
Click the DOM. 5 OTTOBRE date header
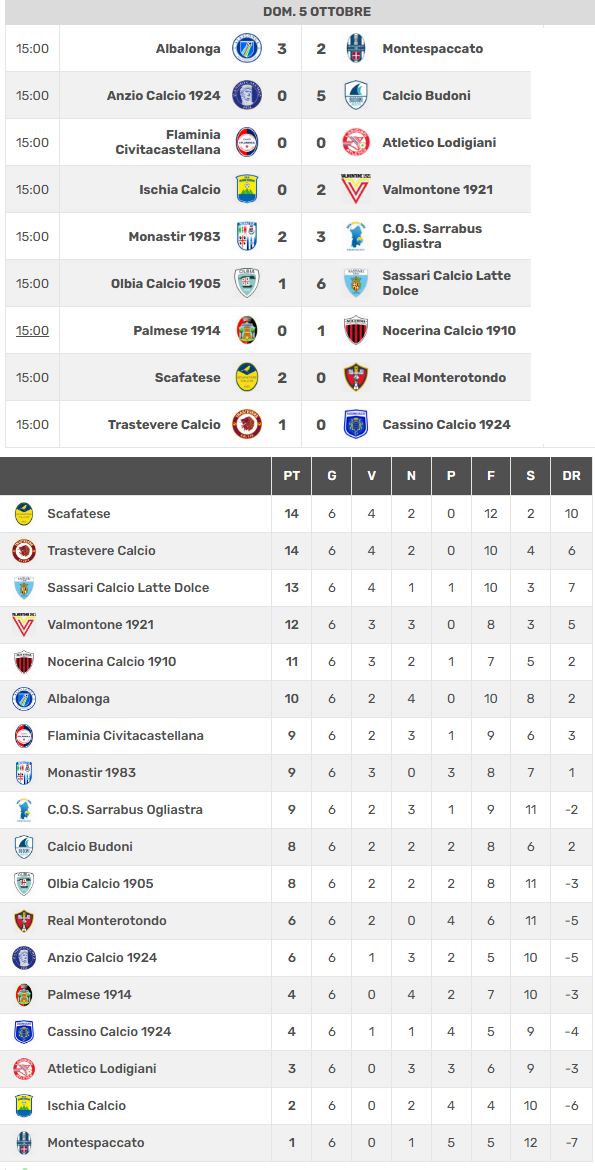point(317,12)
